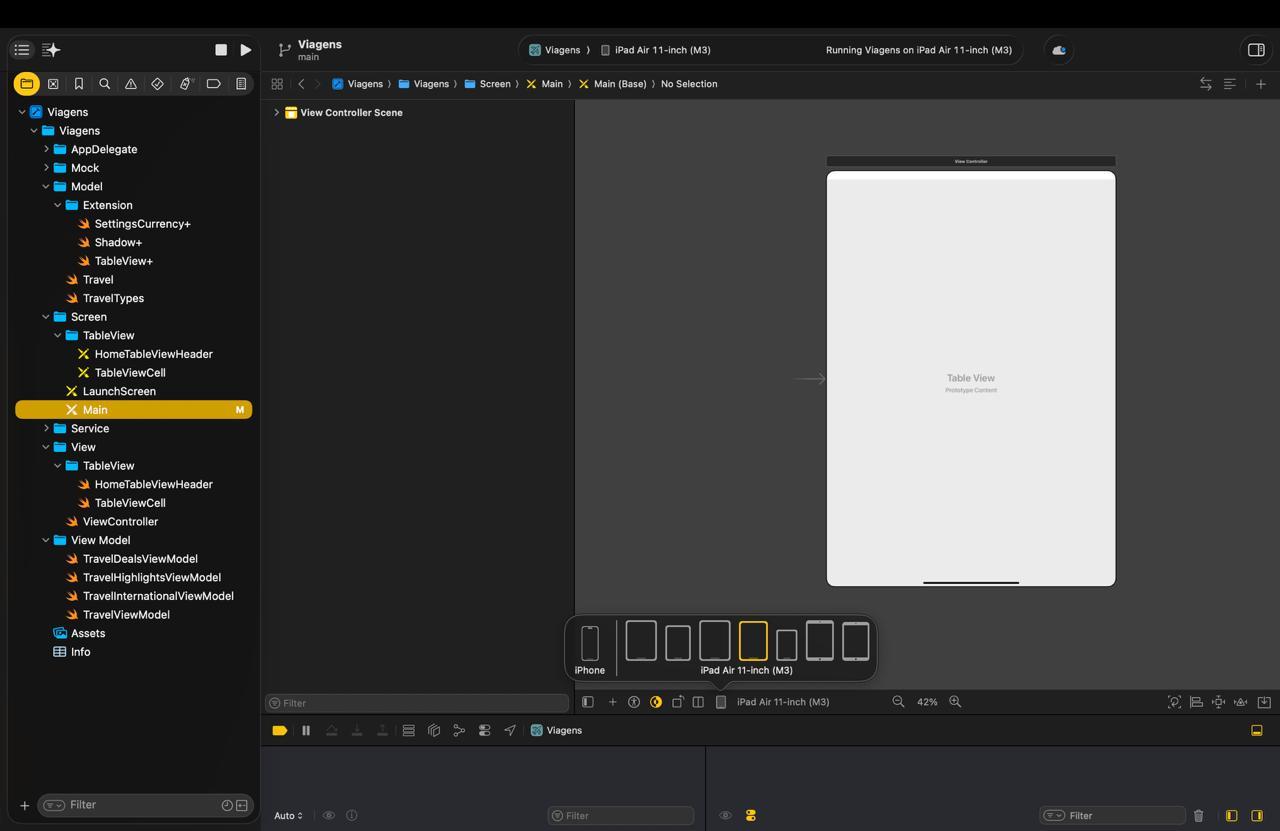Open the Find navigator with the magnifier icon

click(x=105, y=84)
